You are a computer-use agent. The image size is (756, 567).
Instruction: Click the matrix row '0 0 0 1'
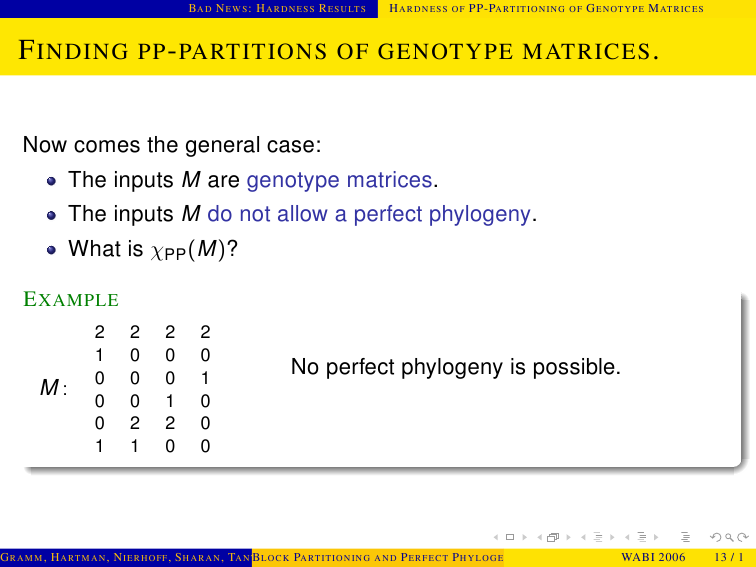pyautogui.click(x=152, y=378)
